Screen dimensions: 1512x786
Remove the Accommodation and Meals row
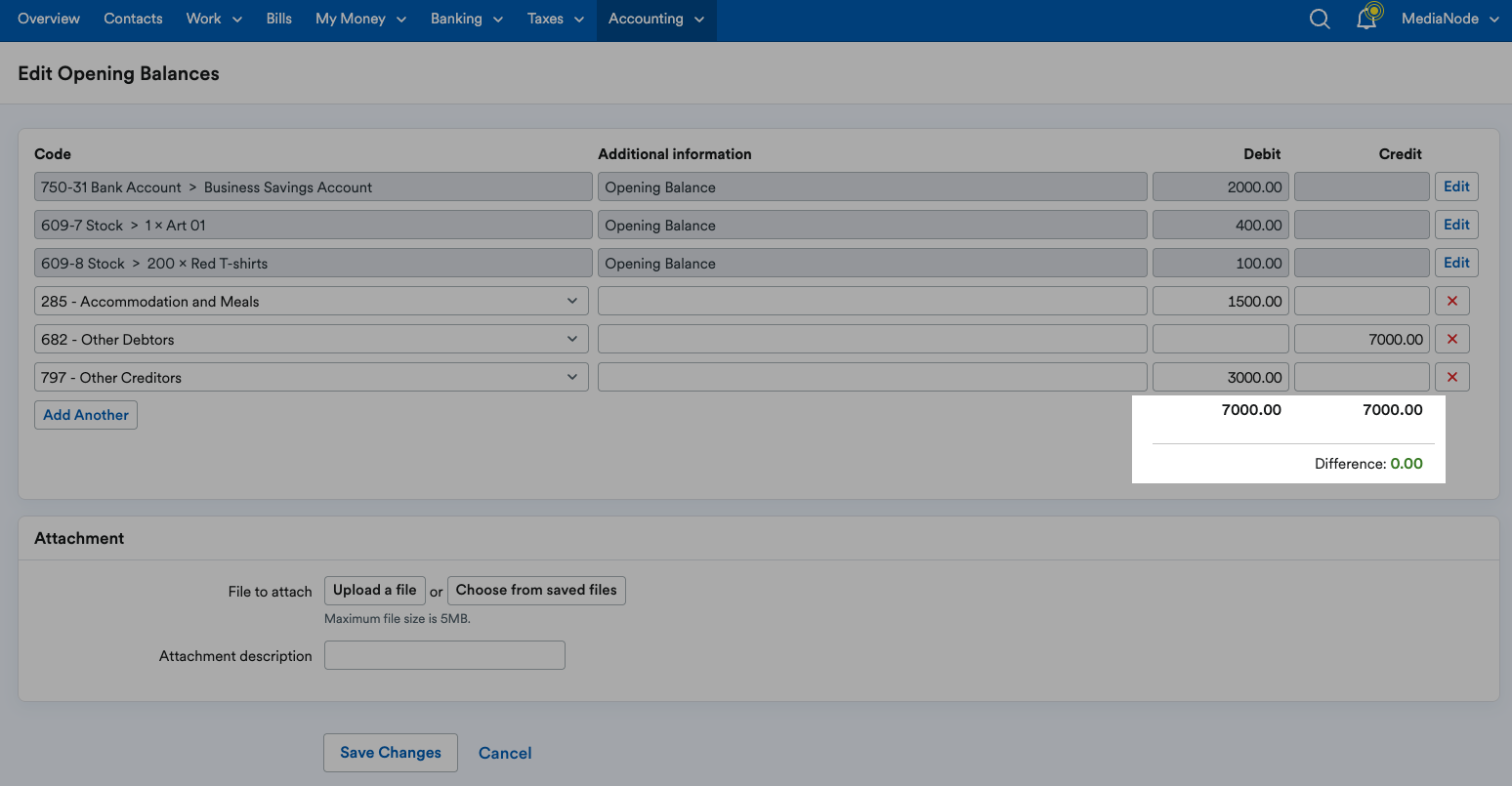click(1452, 301)
